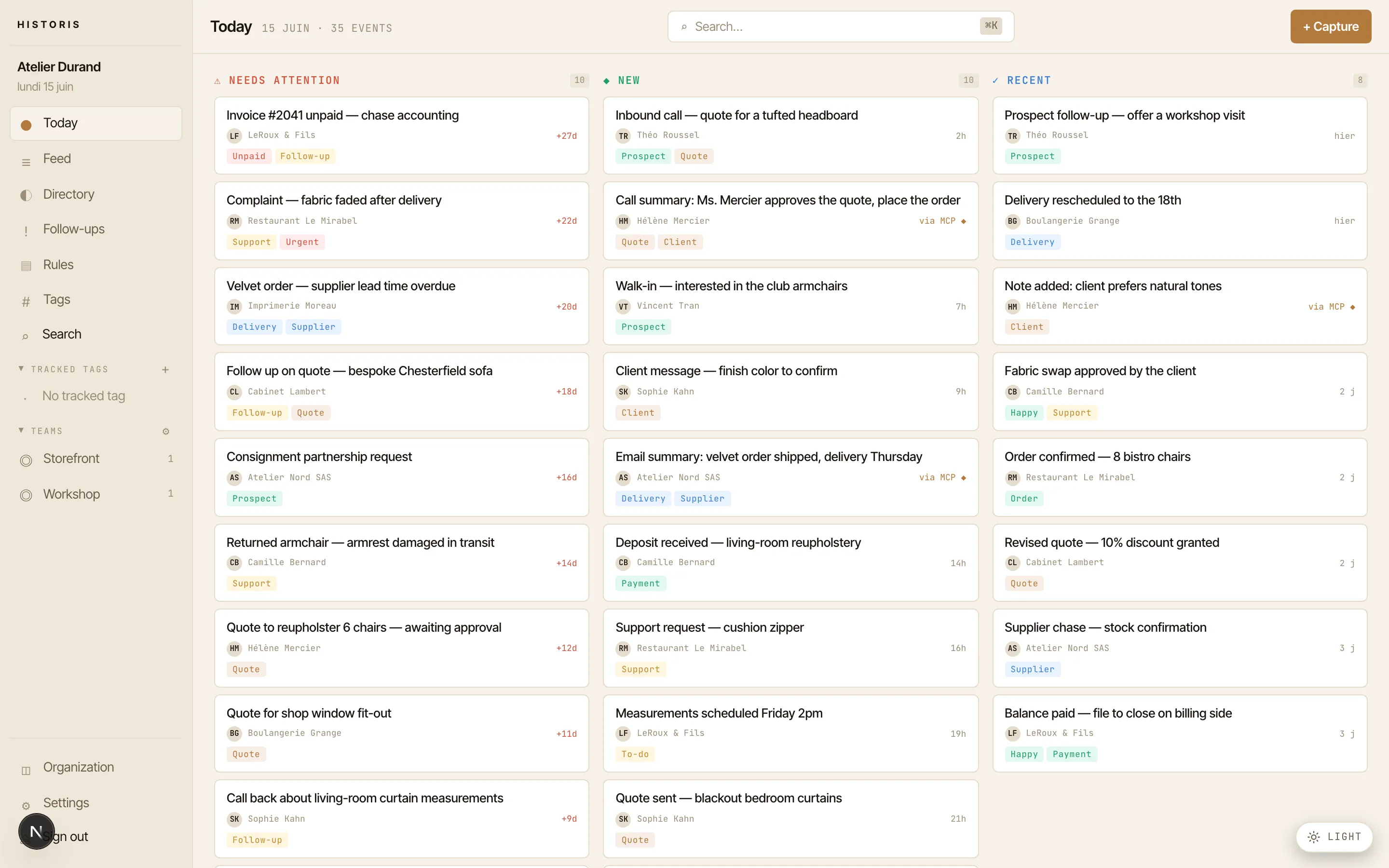Open the Settings page
The height and width of the screenshot is (868, 1389).
pyautogui.click(x=96, y=803)
